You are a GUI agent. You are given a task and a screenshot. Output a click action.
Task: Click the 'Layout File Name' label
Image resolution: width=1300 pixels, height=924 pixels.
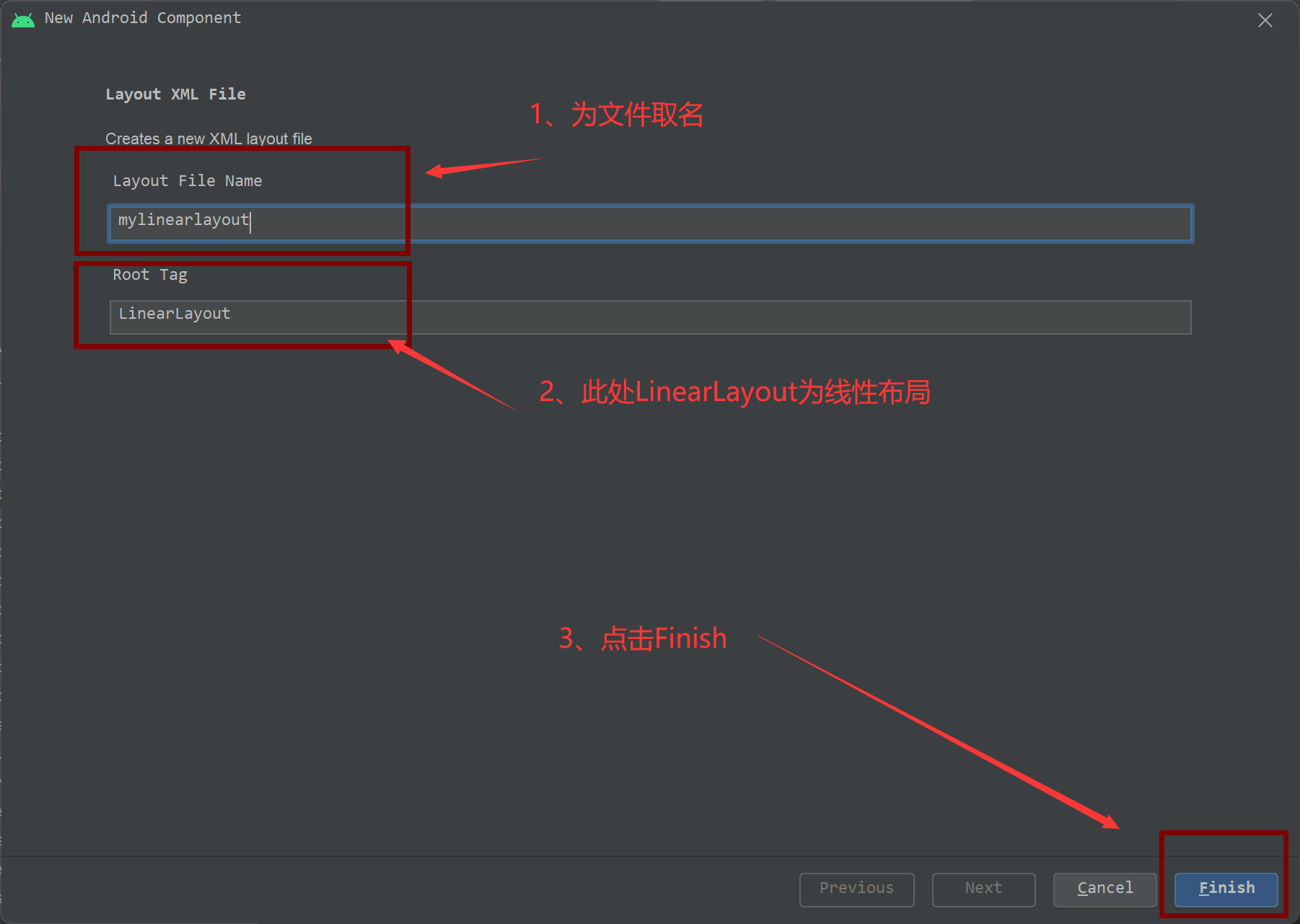coord(187,180)
